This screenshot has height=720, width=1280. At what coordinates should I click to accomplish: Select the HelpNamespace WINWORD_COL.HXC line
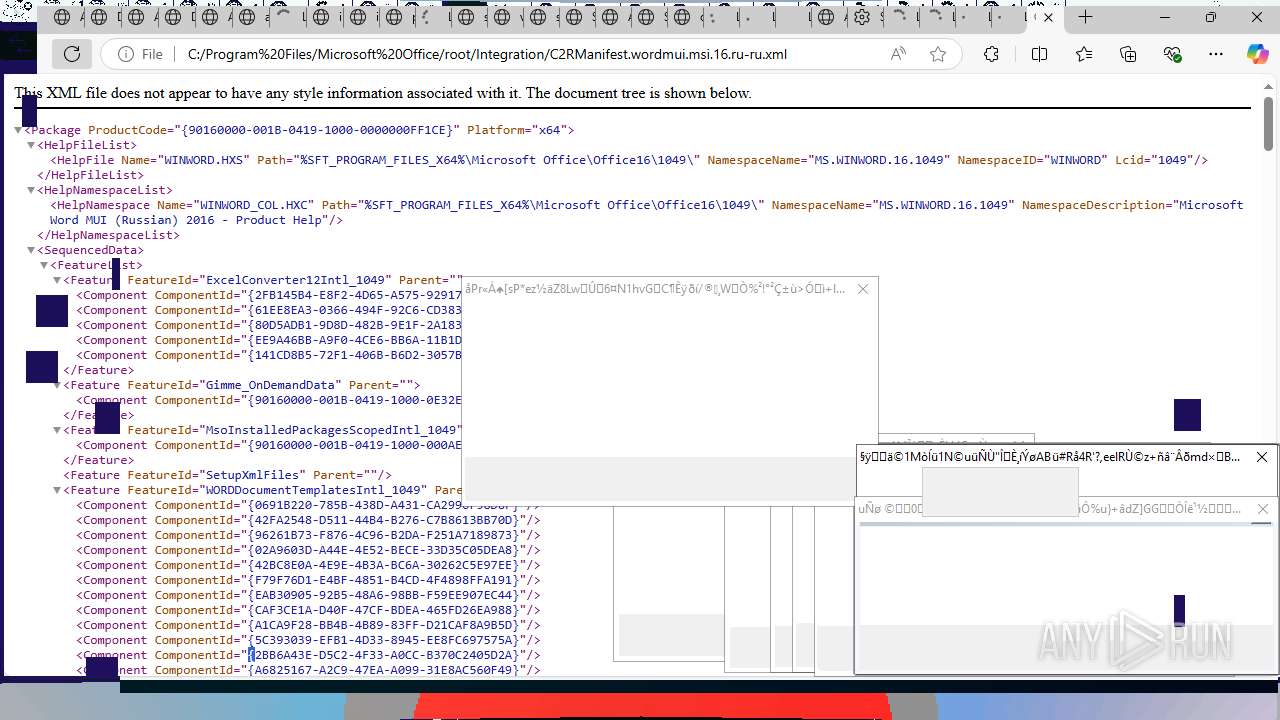tap(647, 212)
